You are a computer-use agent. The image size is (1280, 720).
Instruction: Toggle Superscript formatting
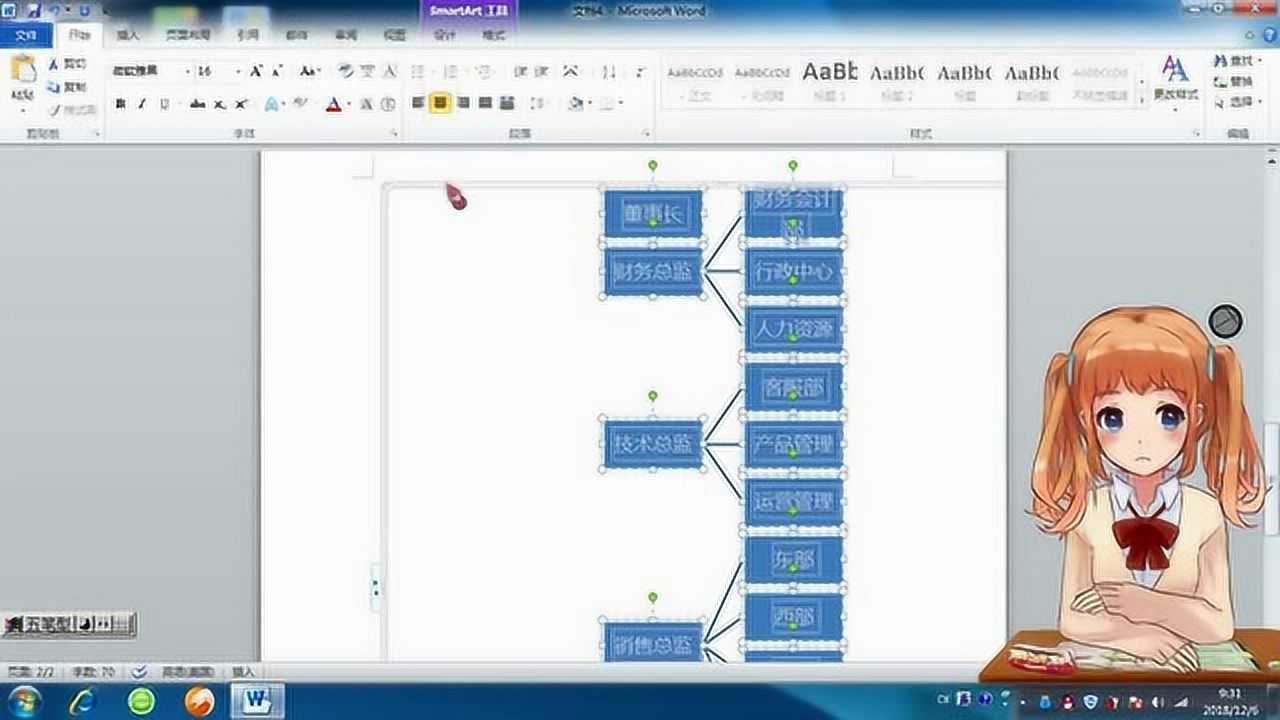pyautogui.click(x=241, y=104)
